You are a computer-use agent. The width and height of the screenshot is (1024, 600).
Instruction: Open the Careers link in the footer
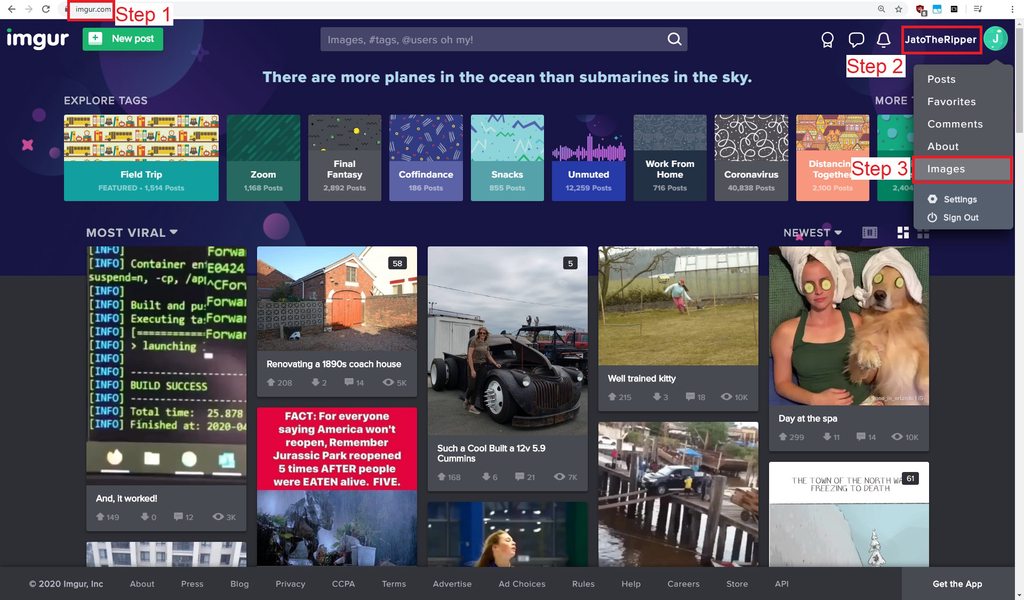click(683, 584)
